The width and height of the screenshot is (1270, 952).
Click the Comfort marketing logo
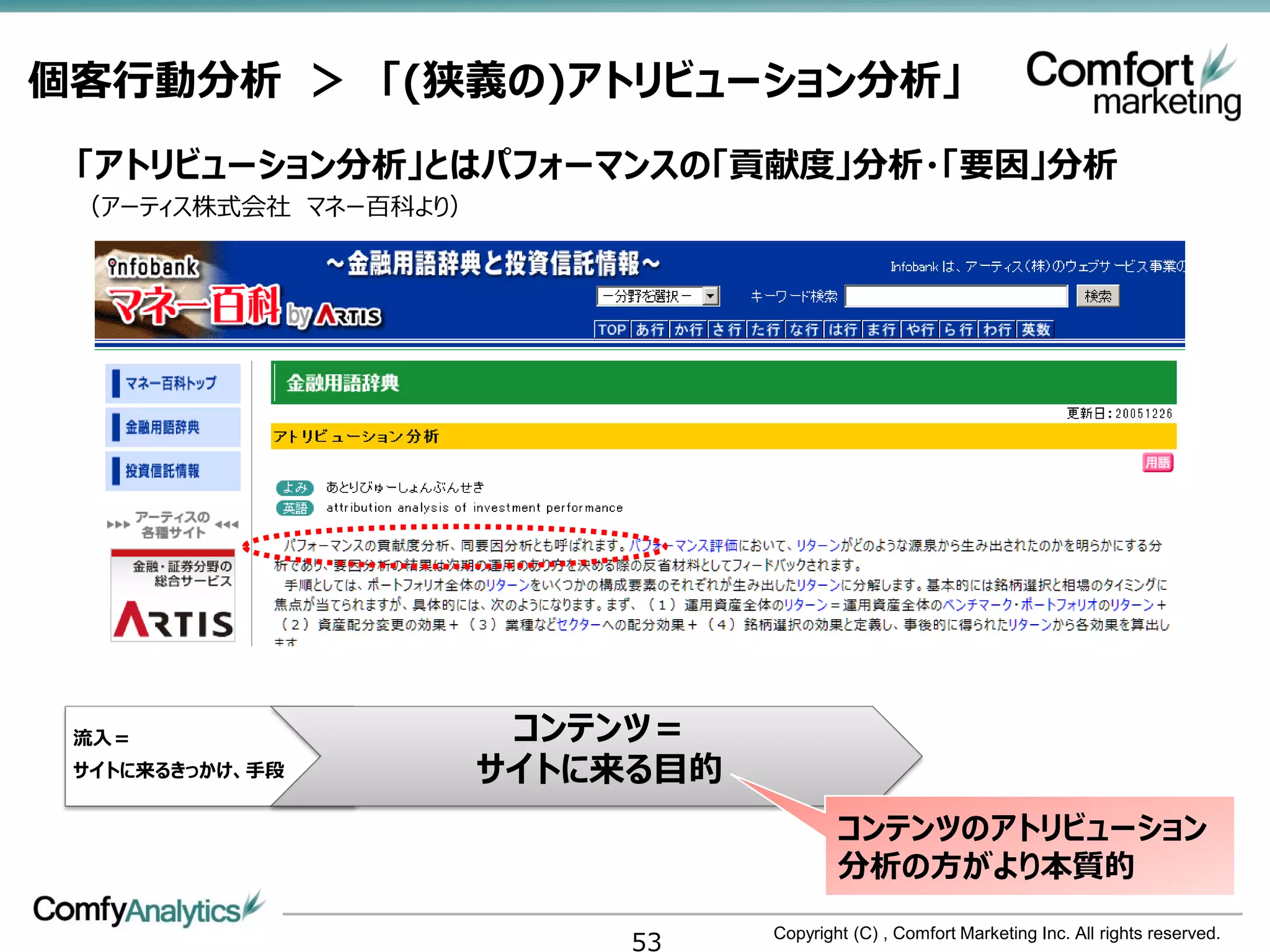(1134, 82)
